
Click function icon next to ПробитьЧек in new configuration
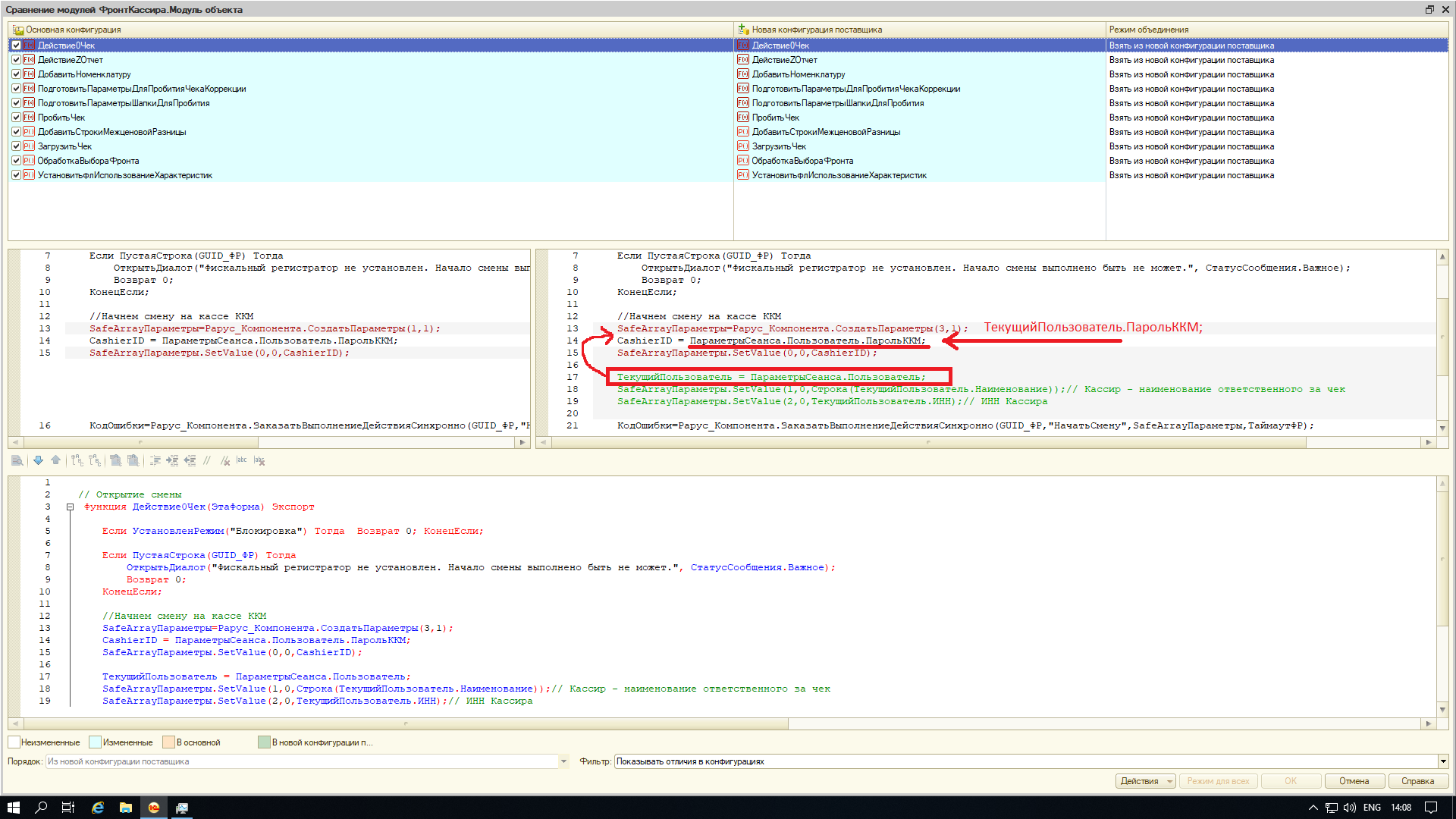[743, 118]
